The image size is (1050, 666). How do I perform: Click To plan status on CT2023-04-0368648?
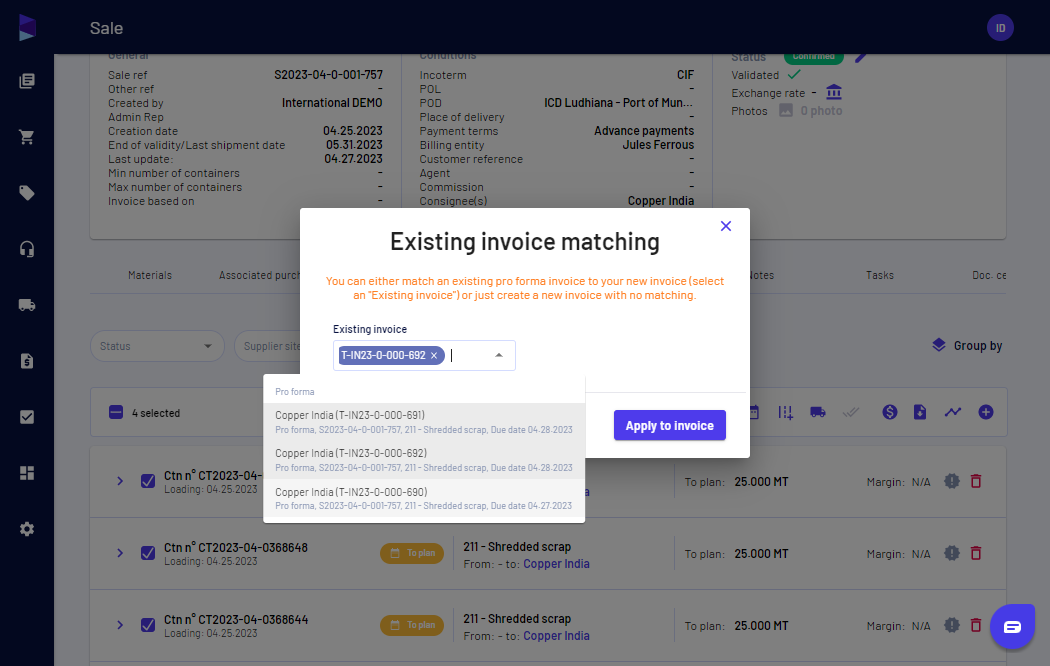point(412,553)
